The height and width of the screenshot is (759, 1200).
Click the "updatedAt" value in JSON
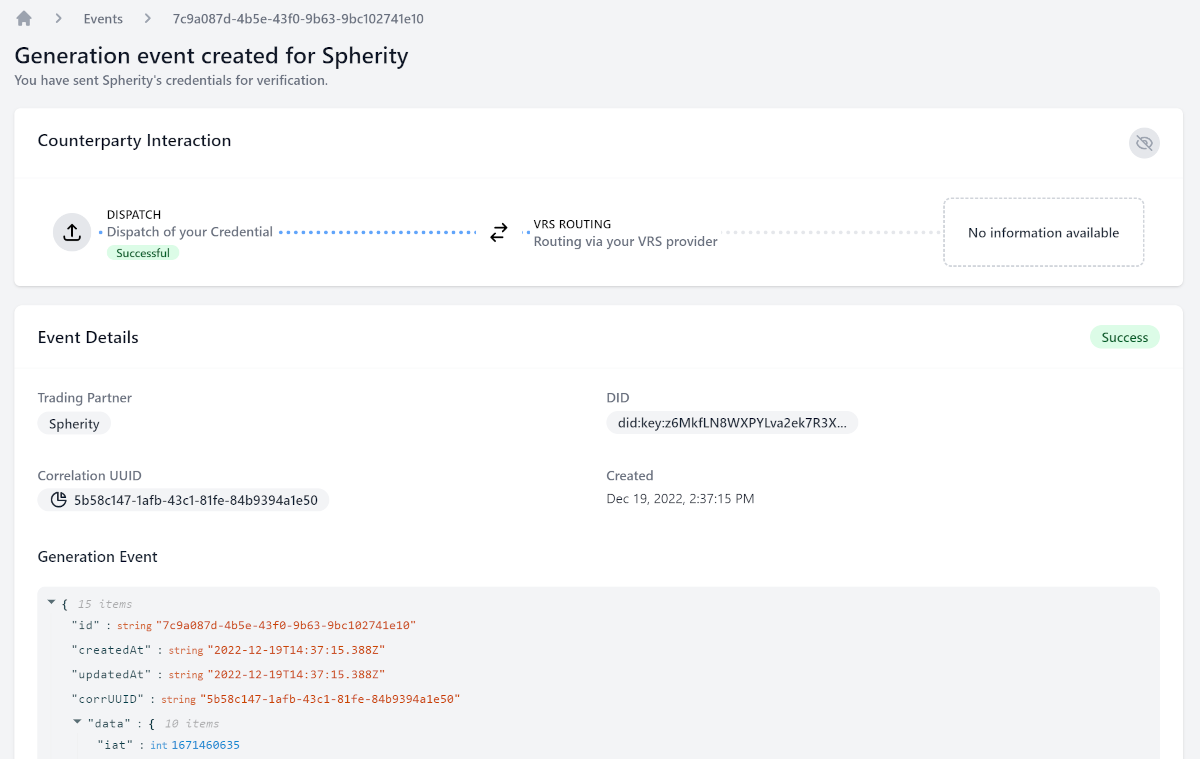(295, 675)
